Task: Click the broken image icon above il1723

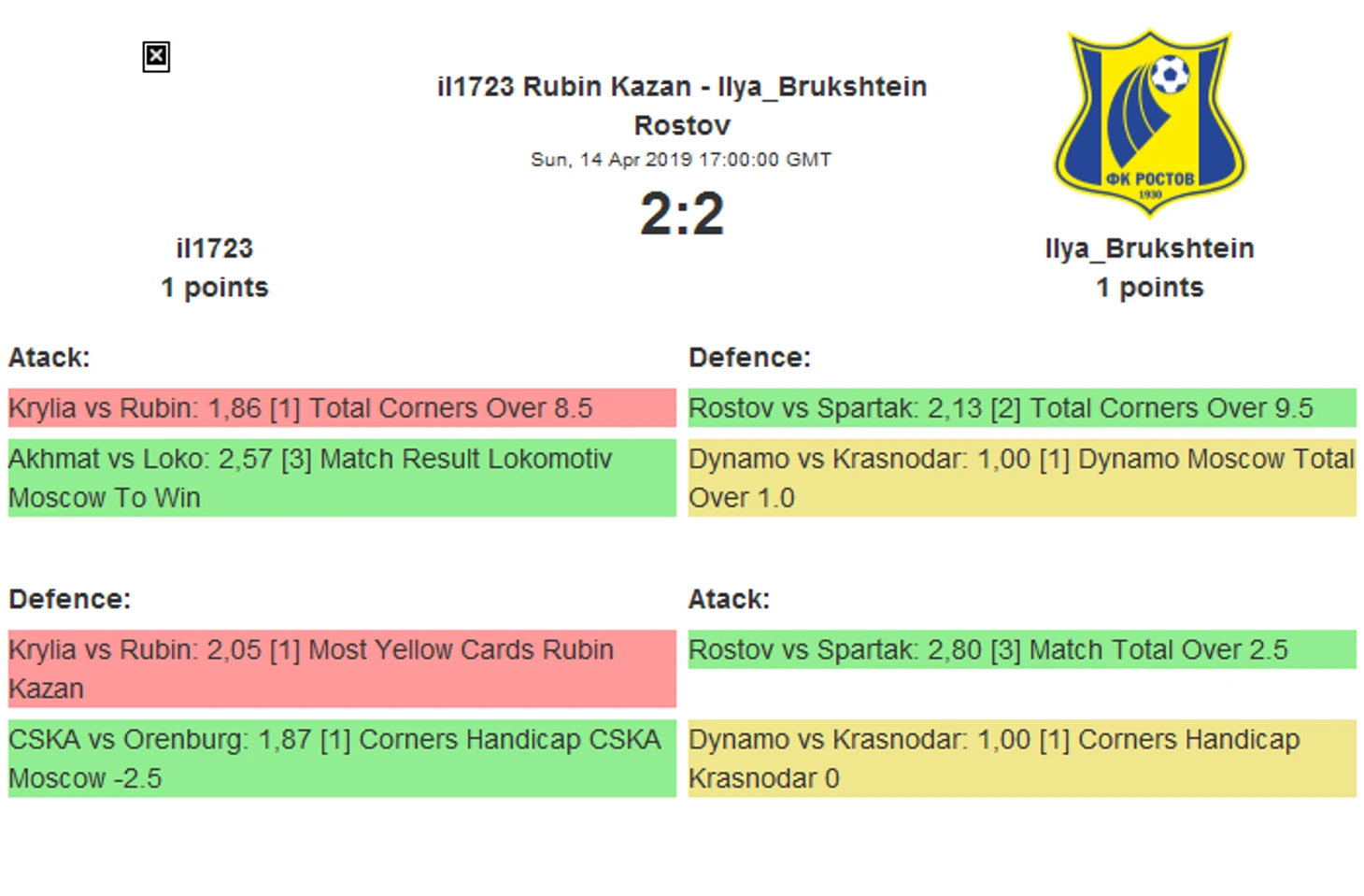Action: click(x=156, y=57)
